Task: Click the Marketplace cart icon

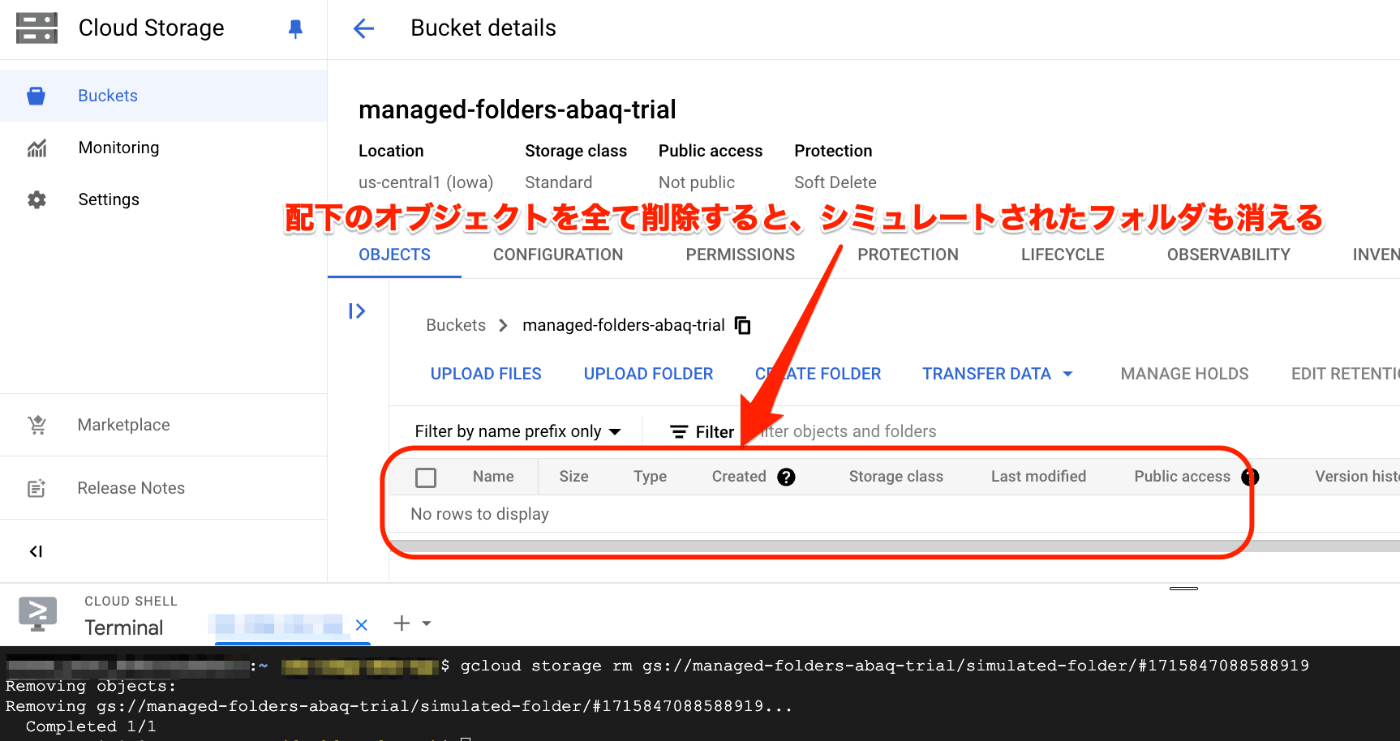Action: tap(37, 425)
